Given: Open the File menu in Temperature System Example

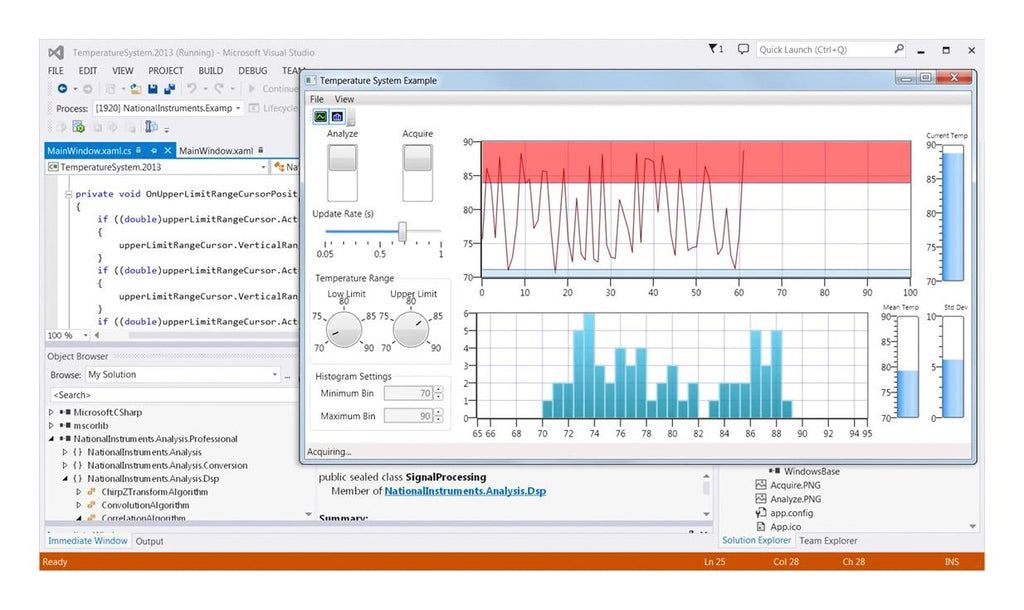Looking at the screenshot, I should [317, 99].
